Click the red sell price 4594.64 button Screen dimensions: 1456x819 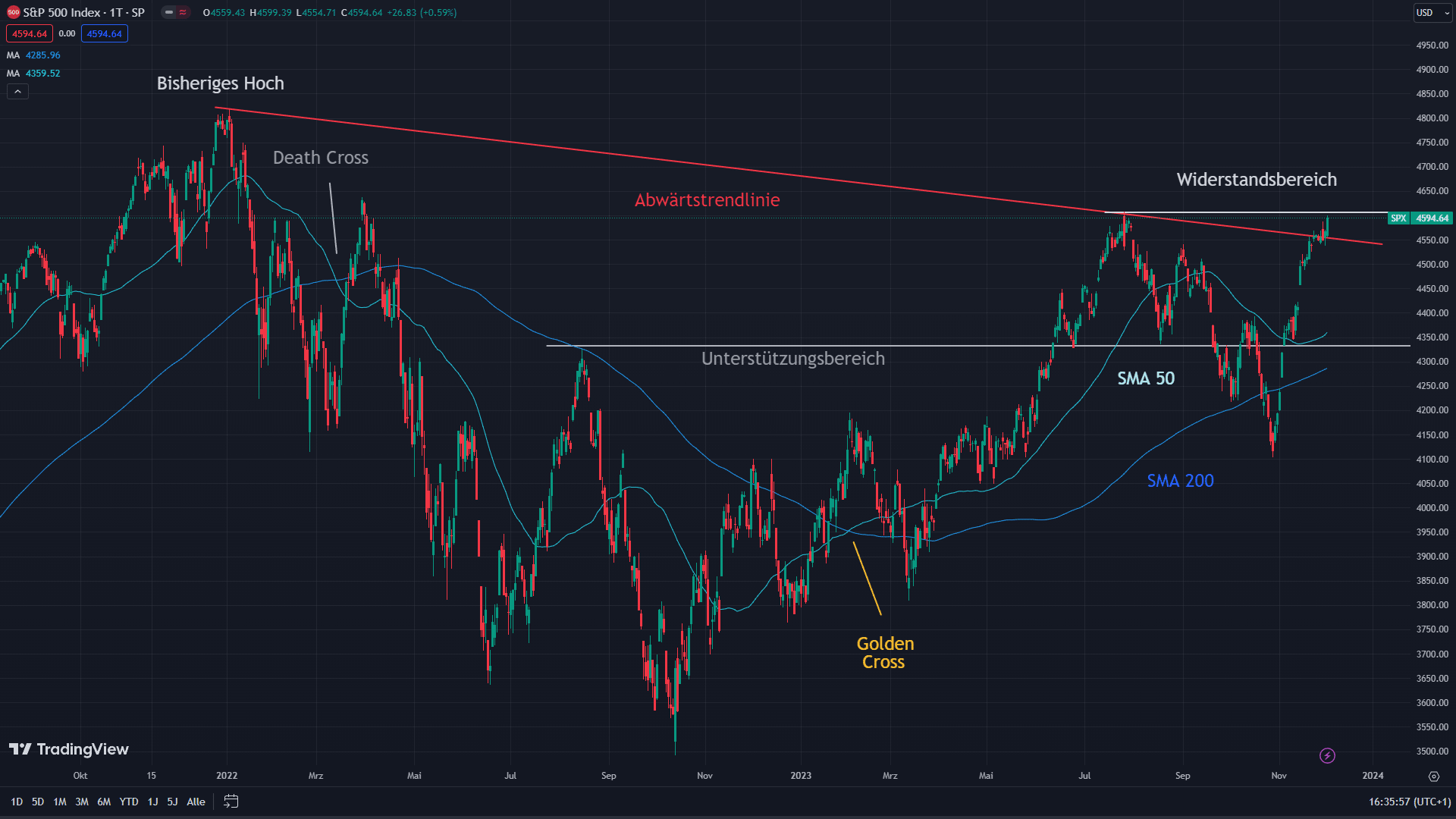click(x=30, y=33)
